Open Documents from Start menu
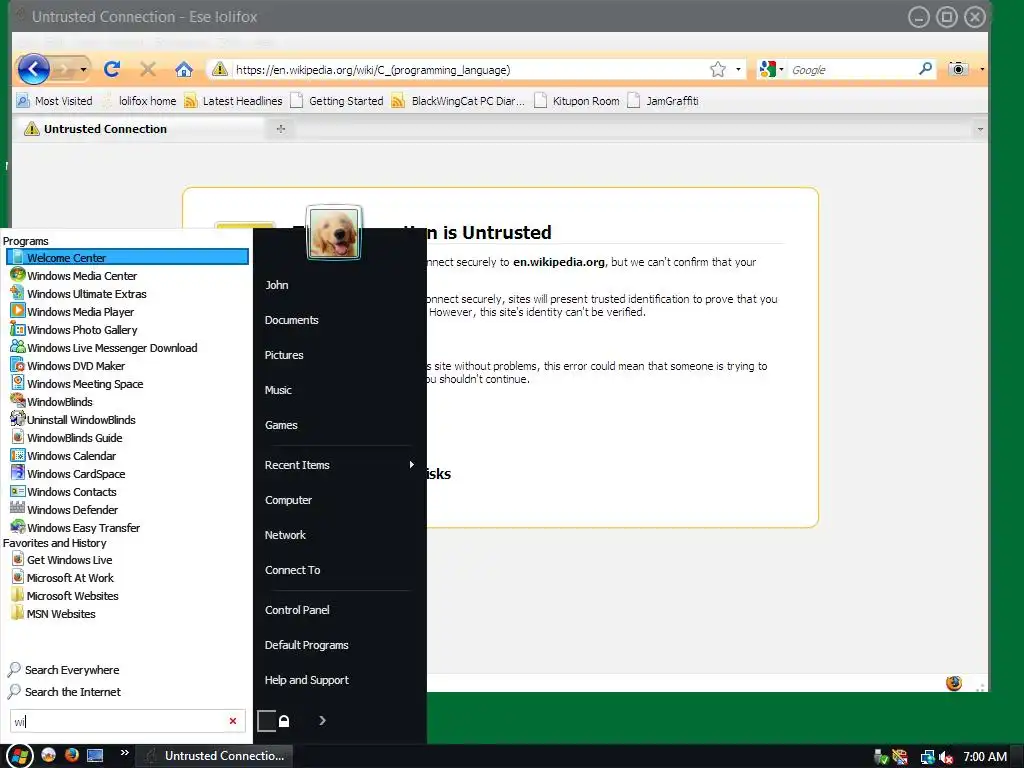The image size is (1024, 768). (x=291, y=320)
